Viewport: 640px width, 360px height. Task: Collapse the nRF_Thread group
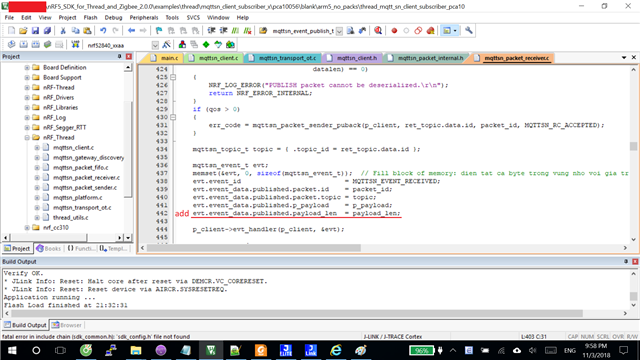click(x=27, y=138)
